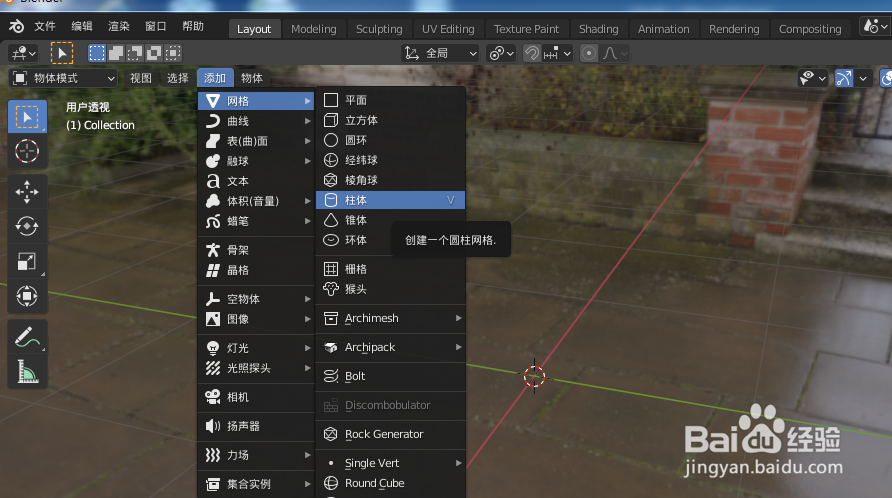Viewport: 892px width, 498px height.
Task: Select the Measure ruler tool
Action: tap(27, 372)
